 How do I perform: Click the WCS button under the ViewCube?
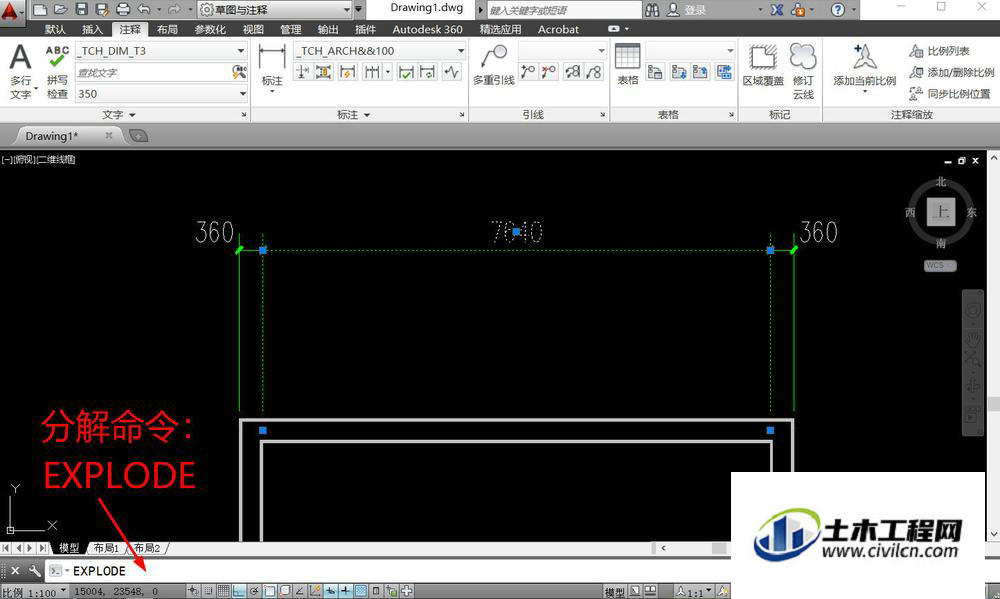coord(940,265)
